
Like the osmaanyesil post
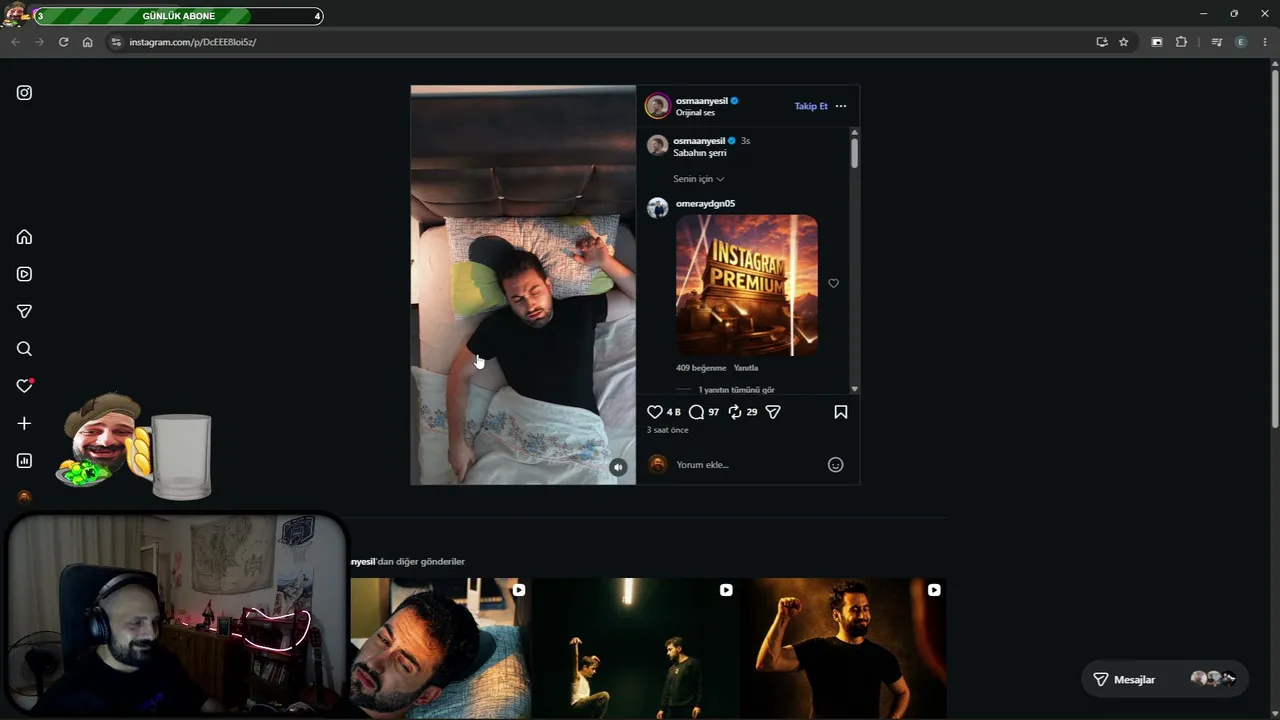tap(655, 412)
